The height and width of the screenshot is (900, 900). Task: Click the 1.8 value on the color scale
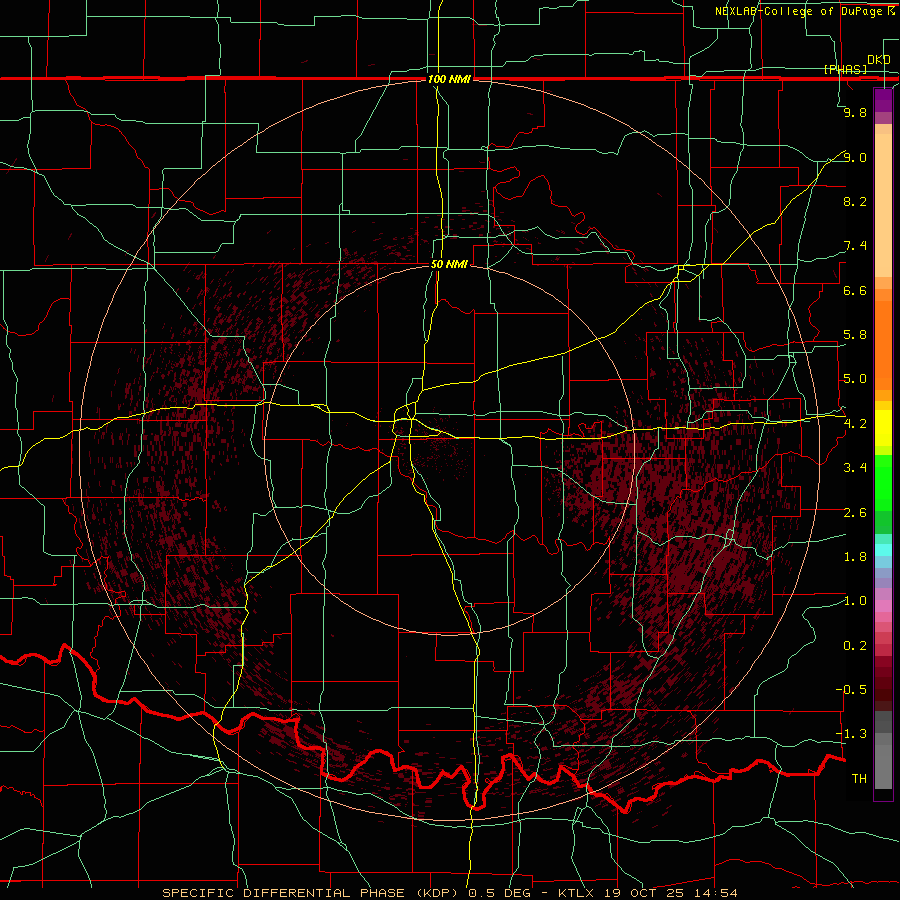[x=855, y=557]
